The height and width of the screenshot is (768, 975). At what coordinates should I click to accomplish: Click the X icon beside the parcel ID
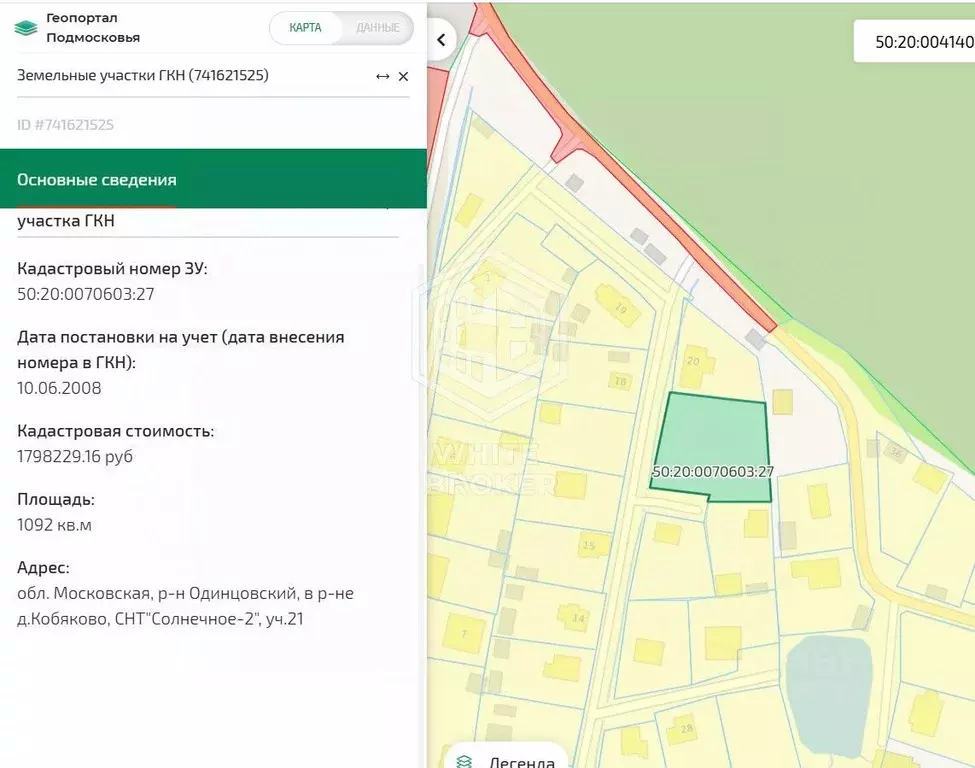click(x=403, y=75)
